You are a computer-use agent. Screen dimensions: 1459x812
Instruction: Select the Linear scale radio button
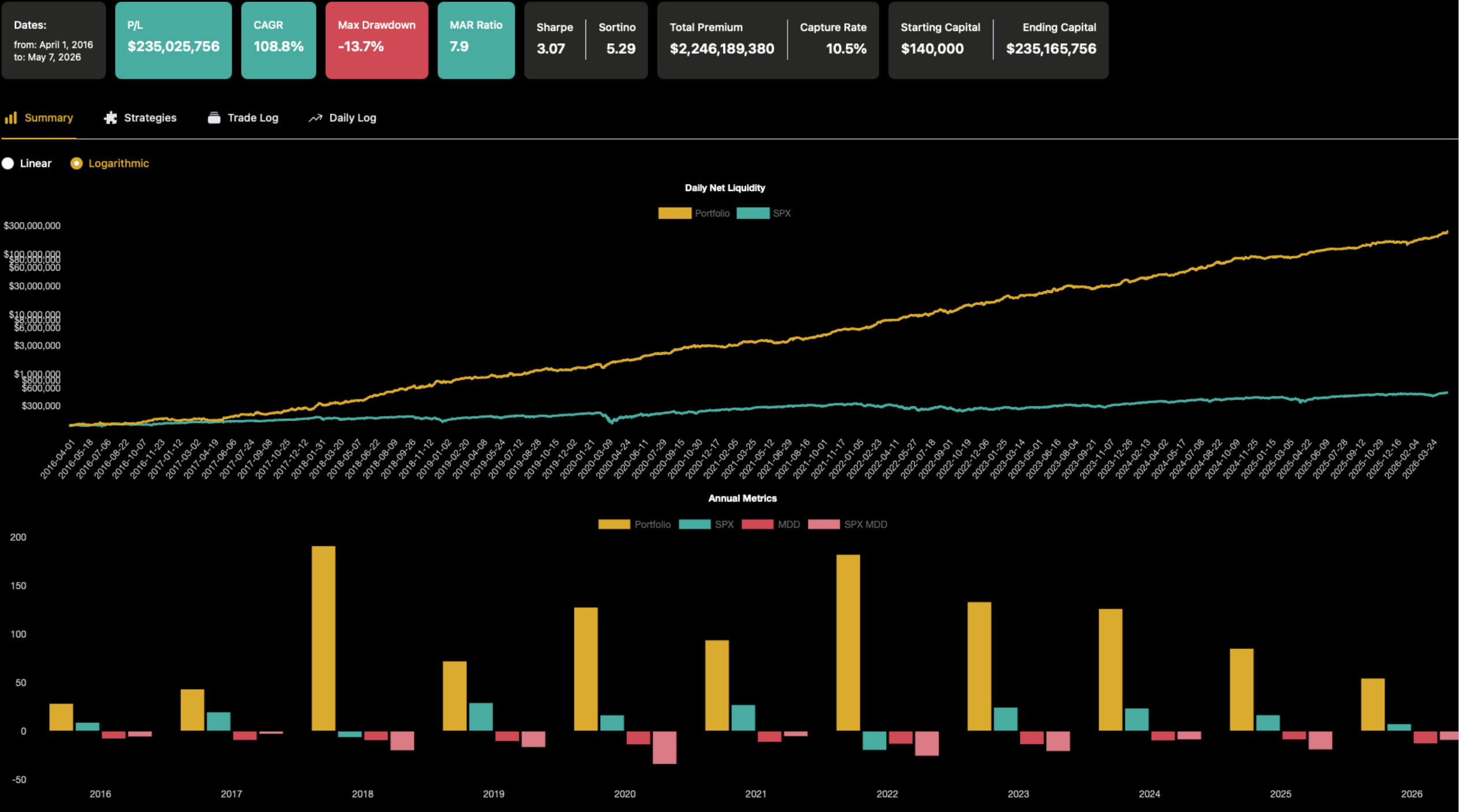coord(8,163)
